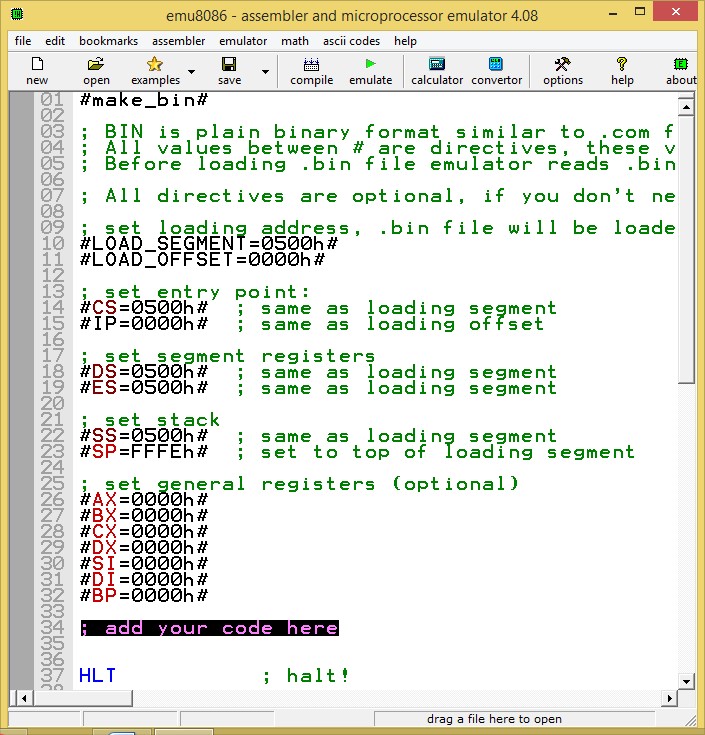Screen dimensions: 705x735
Task: Open the assembler menu
Action: [x=179, y=41]
